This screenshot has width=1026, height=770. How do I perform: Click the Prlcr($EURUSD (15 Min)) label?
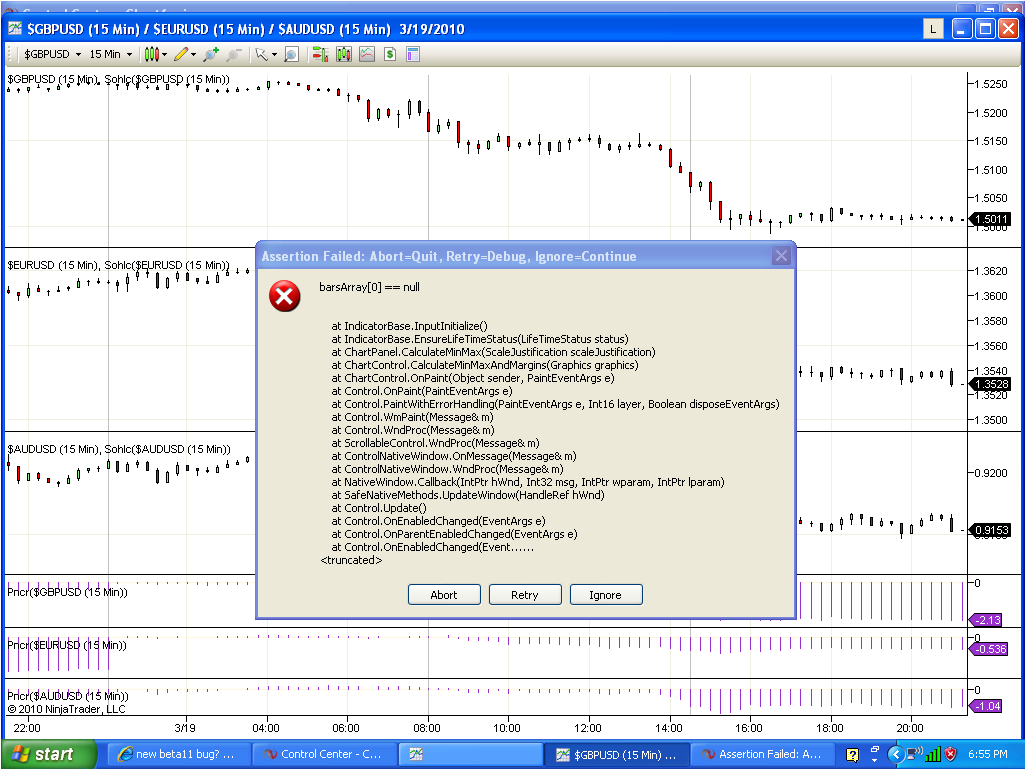pos(67,645)
